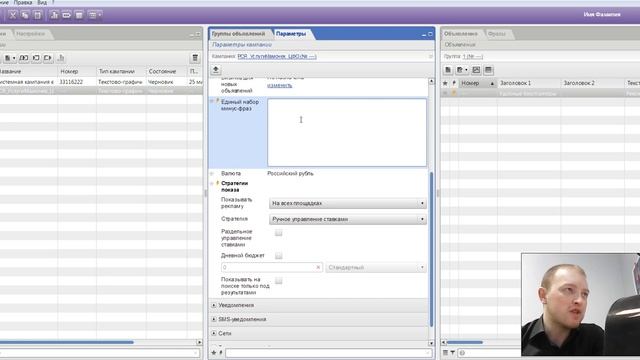Image resolution: width=640 pixels, height=360 pixels.
Task: Click campaigns panel horizontal scrollbar
Action: pos(67,342)
